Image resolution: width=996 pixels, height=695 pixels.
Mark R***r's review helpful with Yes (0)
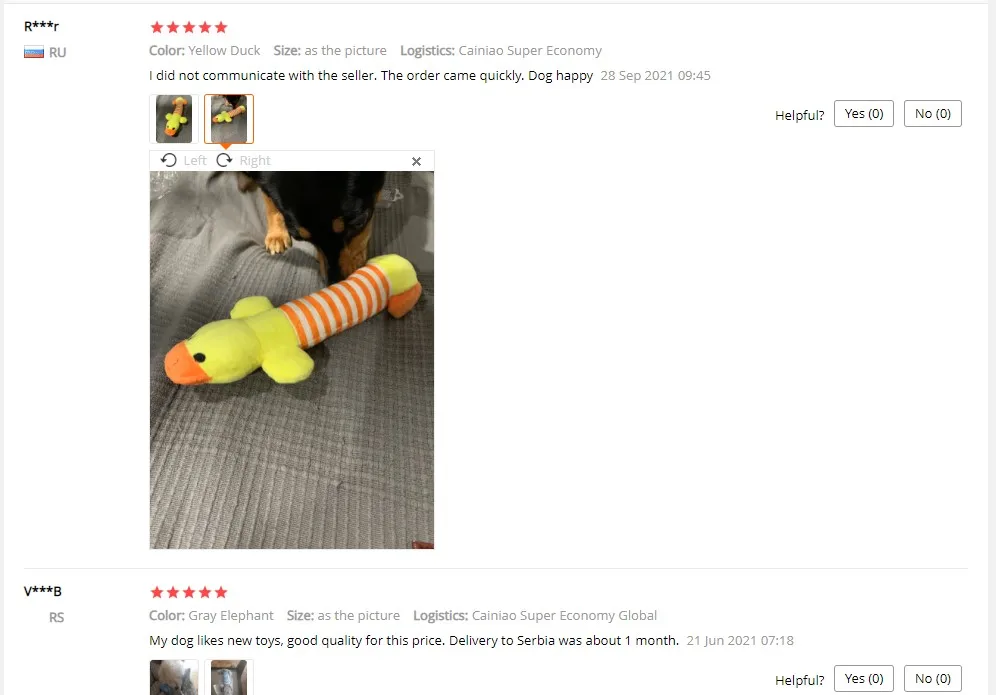tap(863, 114)
